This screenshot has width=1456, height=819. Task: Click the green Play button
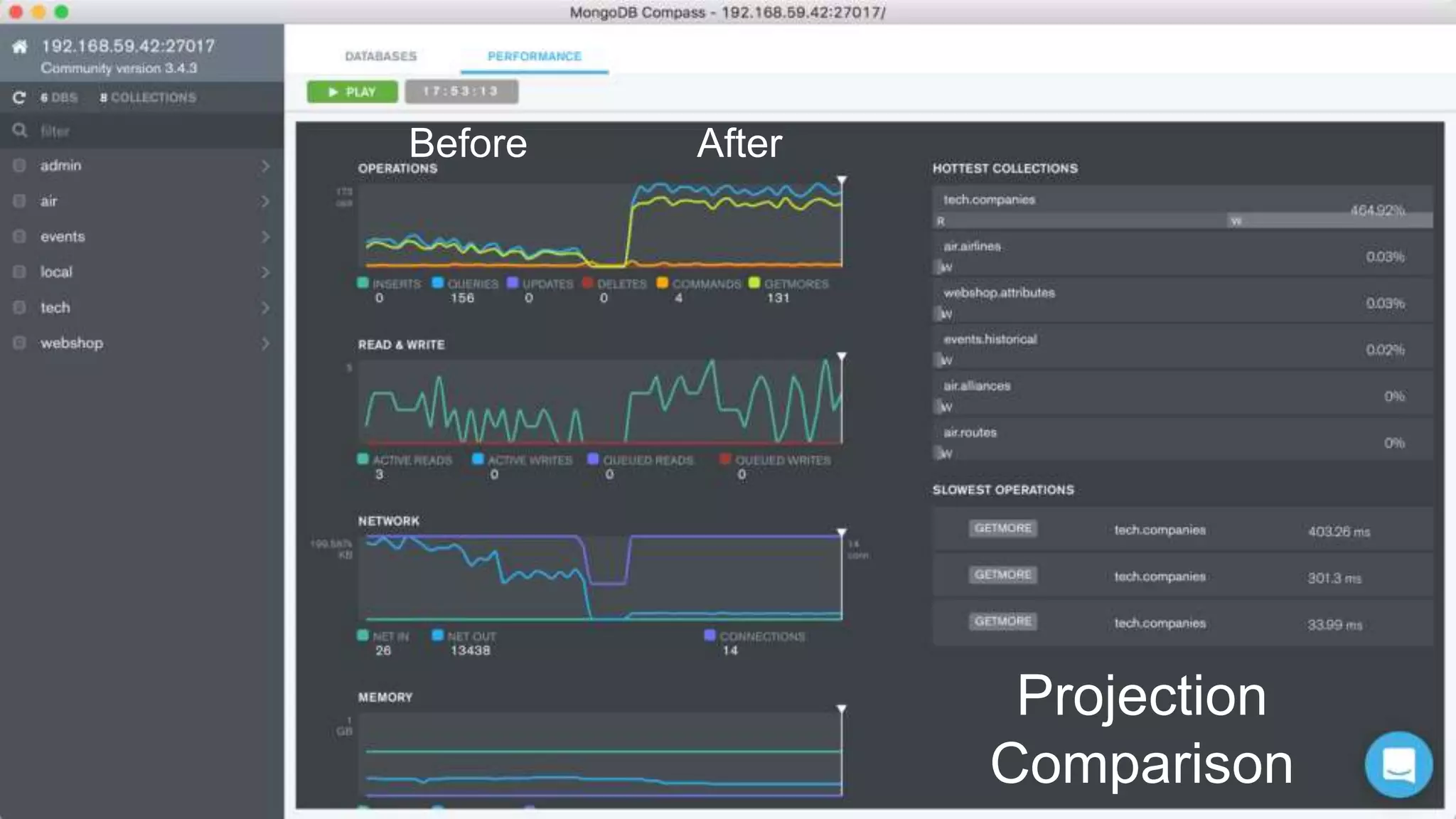coord(352,92)
